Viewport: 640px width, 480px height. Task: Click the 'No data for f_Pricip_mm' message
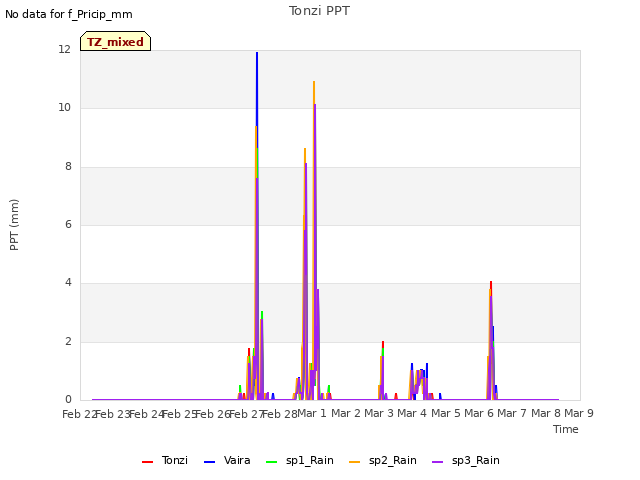[x=69, y=14]
